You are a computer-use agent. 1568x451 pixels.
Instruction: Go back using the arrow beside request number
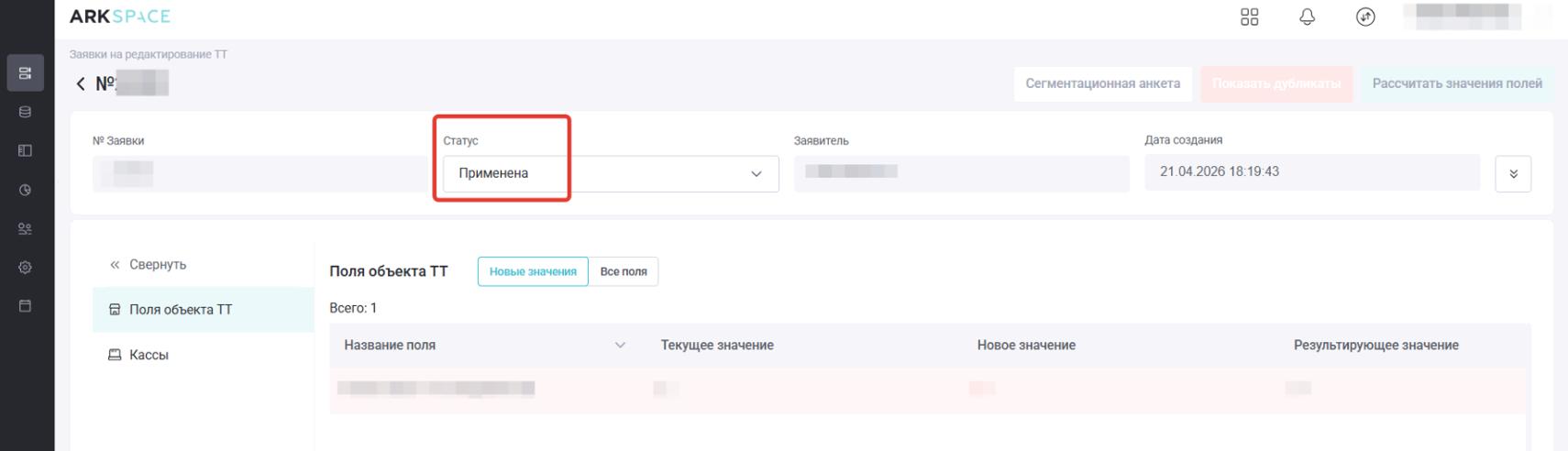coord(81,84)
